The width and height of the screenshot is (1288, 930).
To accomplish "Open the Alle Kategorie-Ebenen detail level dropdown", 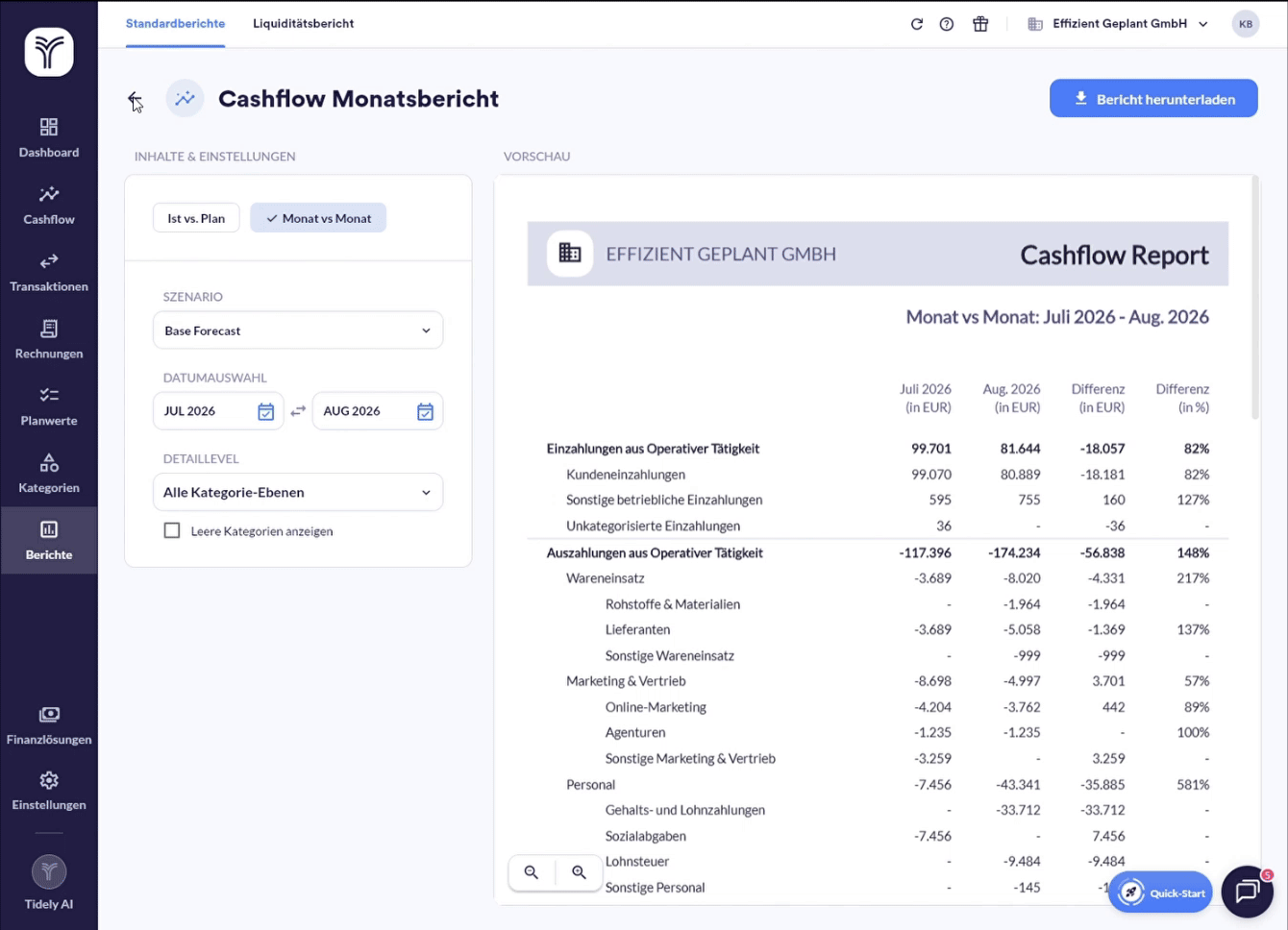I will click(298, 492).
